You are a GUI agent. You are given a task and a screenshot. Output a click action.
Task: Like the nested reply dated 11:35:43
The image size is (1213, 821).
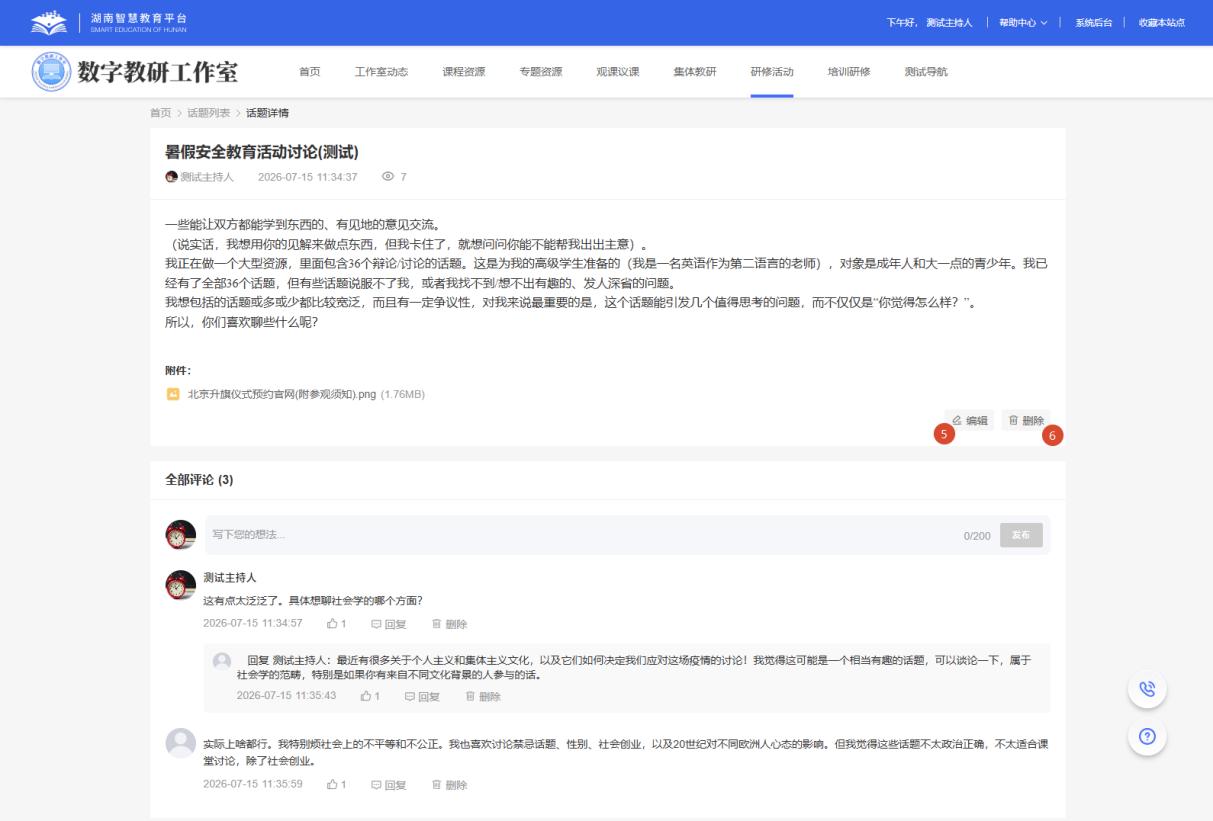click(370, 696)
